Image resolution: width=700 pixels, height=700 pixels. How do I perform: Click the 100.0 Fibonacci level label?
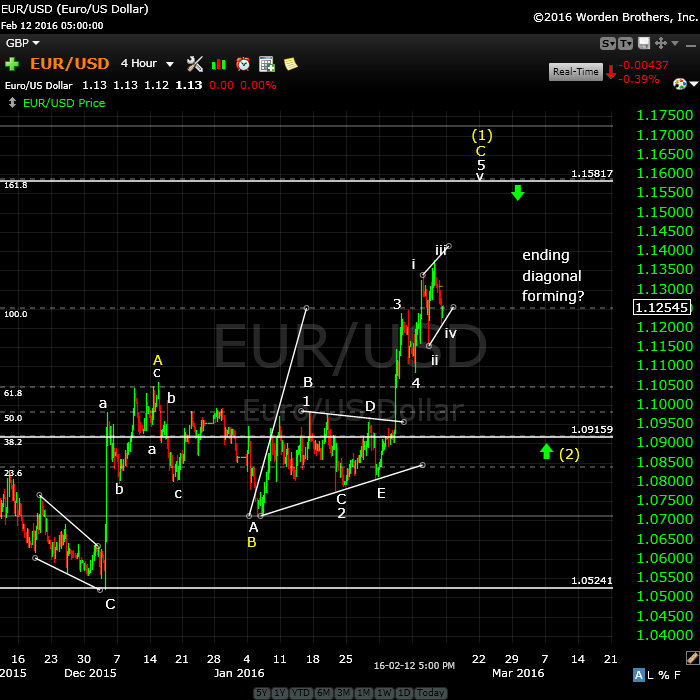tap(16, 314)
